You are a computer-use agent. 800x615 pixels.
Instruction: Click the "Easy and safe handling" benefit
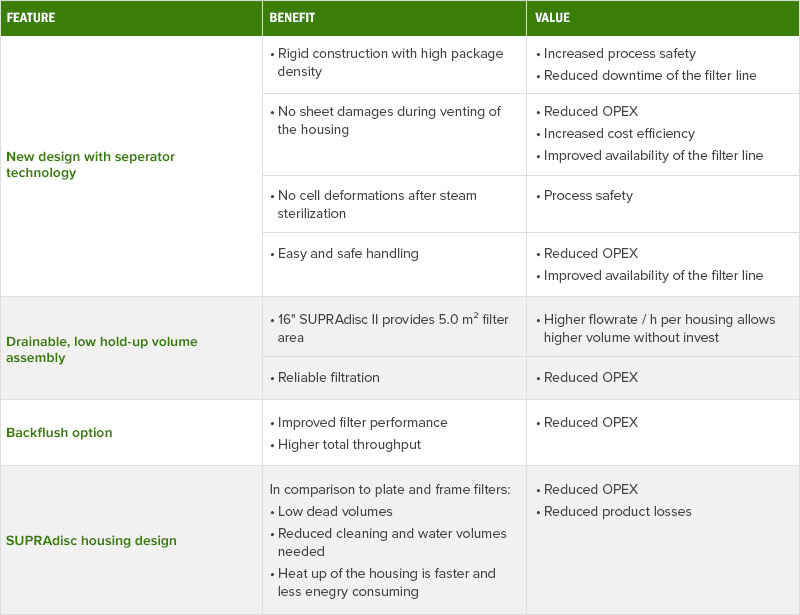346,253
